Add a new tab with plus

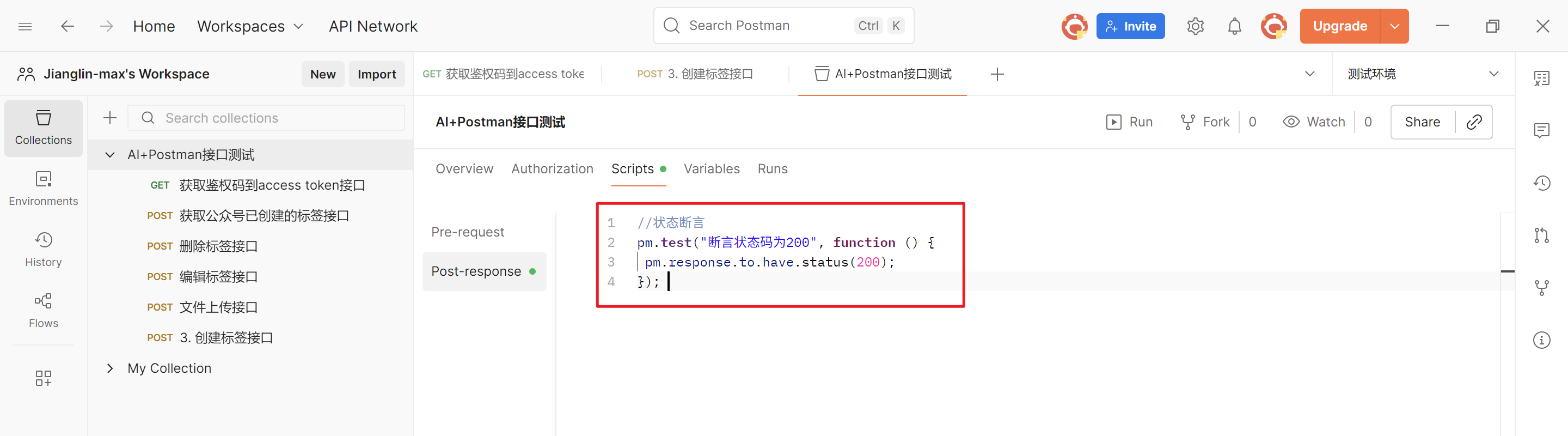coord(997,74)
